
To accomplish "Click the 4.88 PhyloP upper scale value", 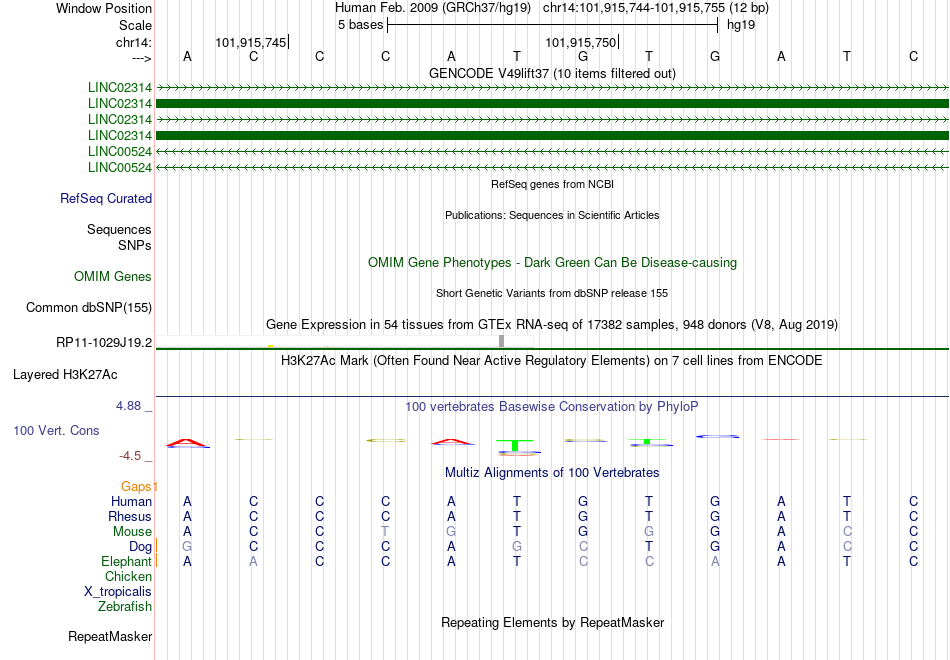I will (x=128, y=406).
